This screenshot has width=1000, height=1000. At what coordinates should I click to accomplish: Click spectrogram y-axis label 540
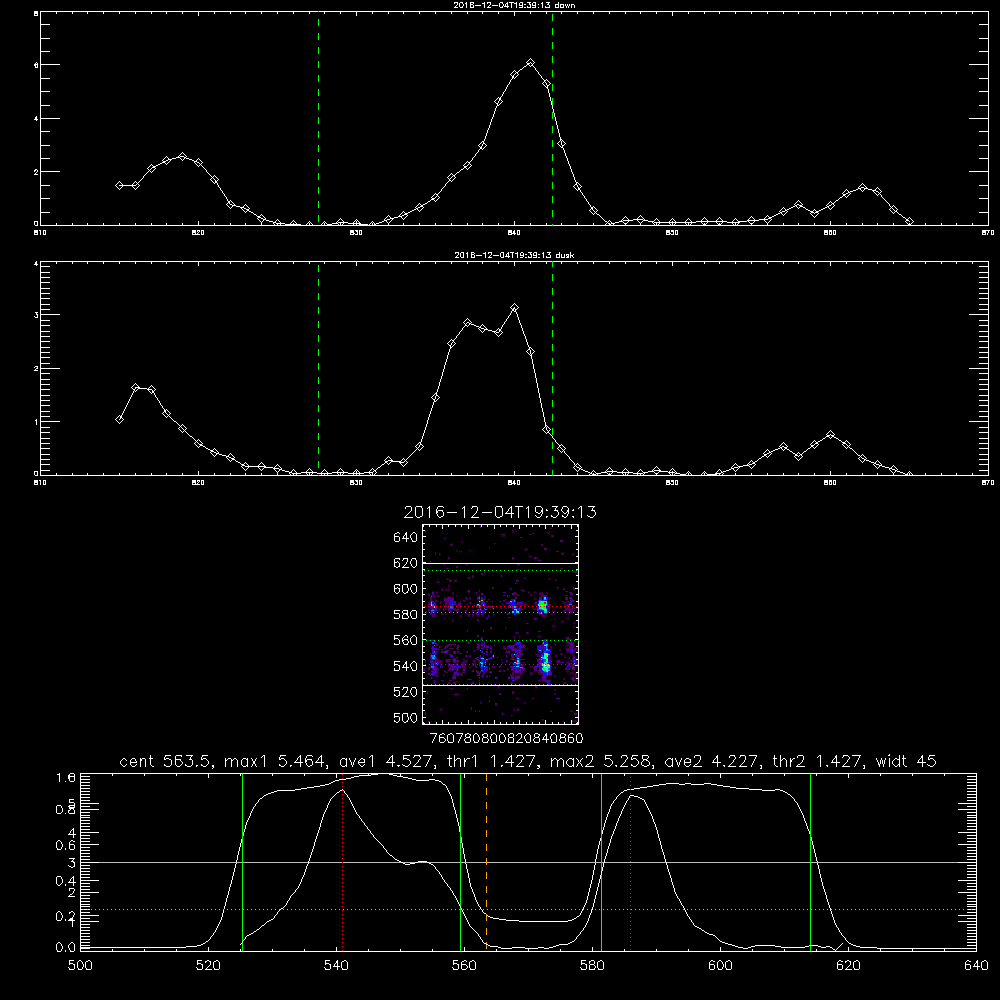tap(406, 666)
